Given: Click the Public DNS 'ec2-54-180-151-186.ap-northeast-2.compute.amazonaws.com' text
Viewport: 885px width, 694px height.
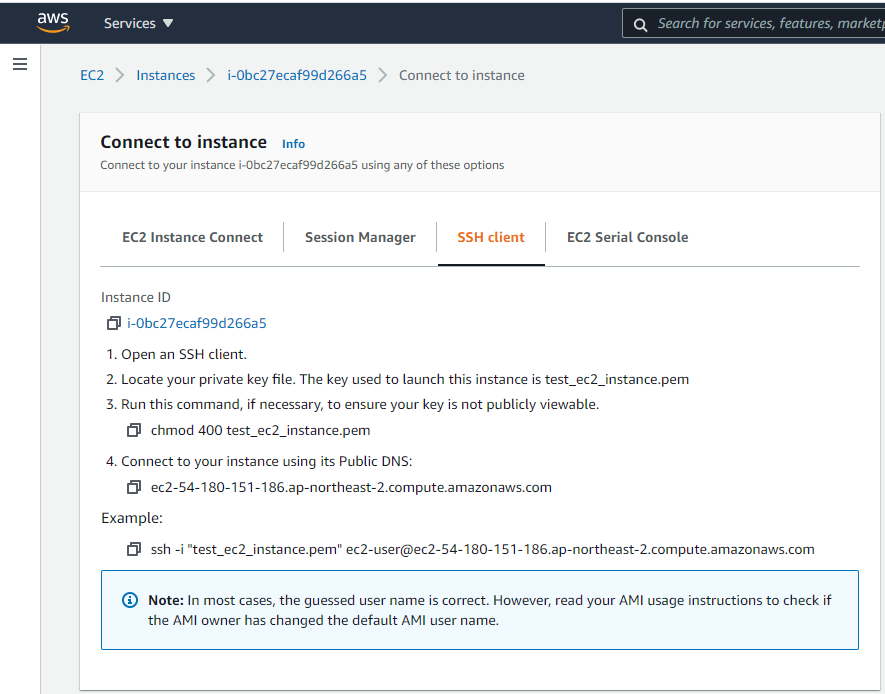Looking at the screenshot, I should pos(351,487).
